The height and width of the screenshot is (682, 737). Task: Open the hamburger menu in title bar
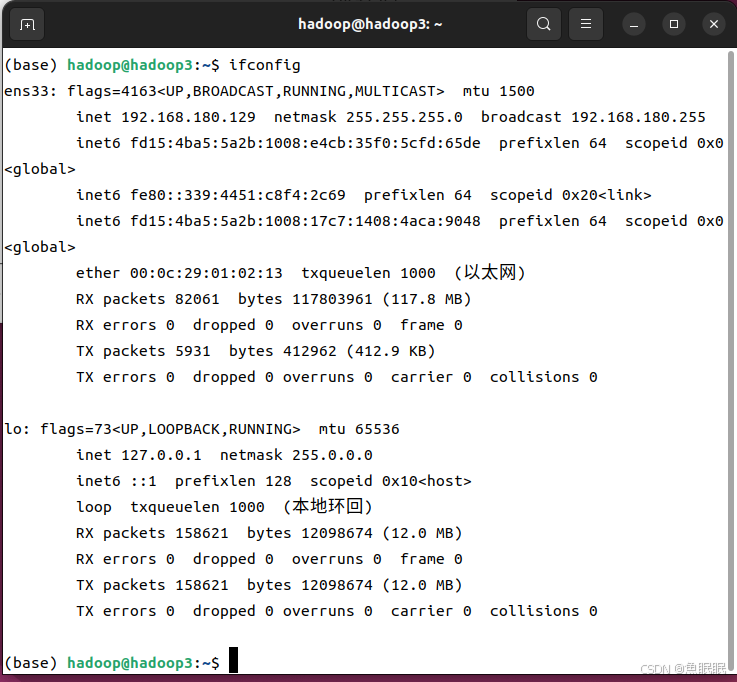(586, 24)
